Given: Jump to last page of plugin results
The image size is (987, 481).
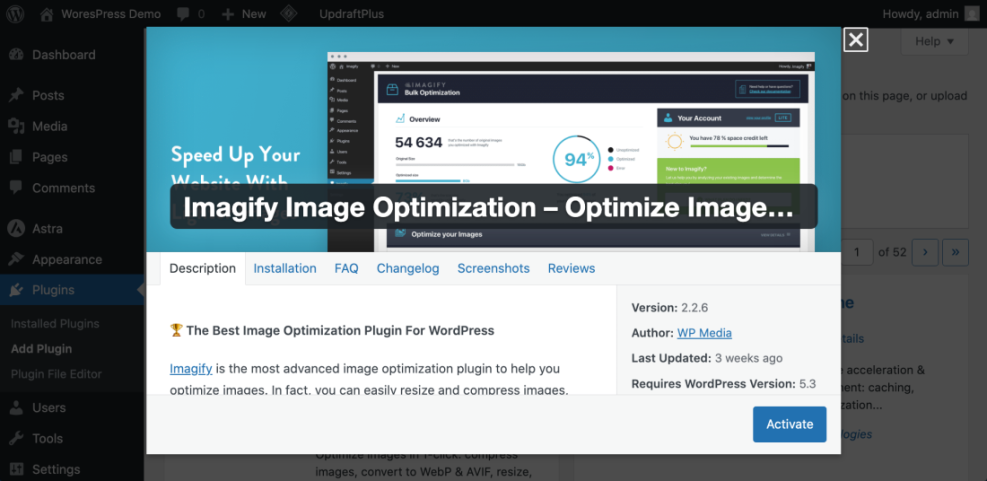Looking at the screenshot, I should 956,252.
